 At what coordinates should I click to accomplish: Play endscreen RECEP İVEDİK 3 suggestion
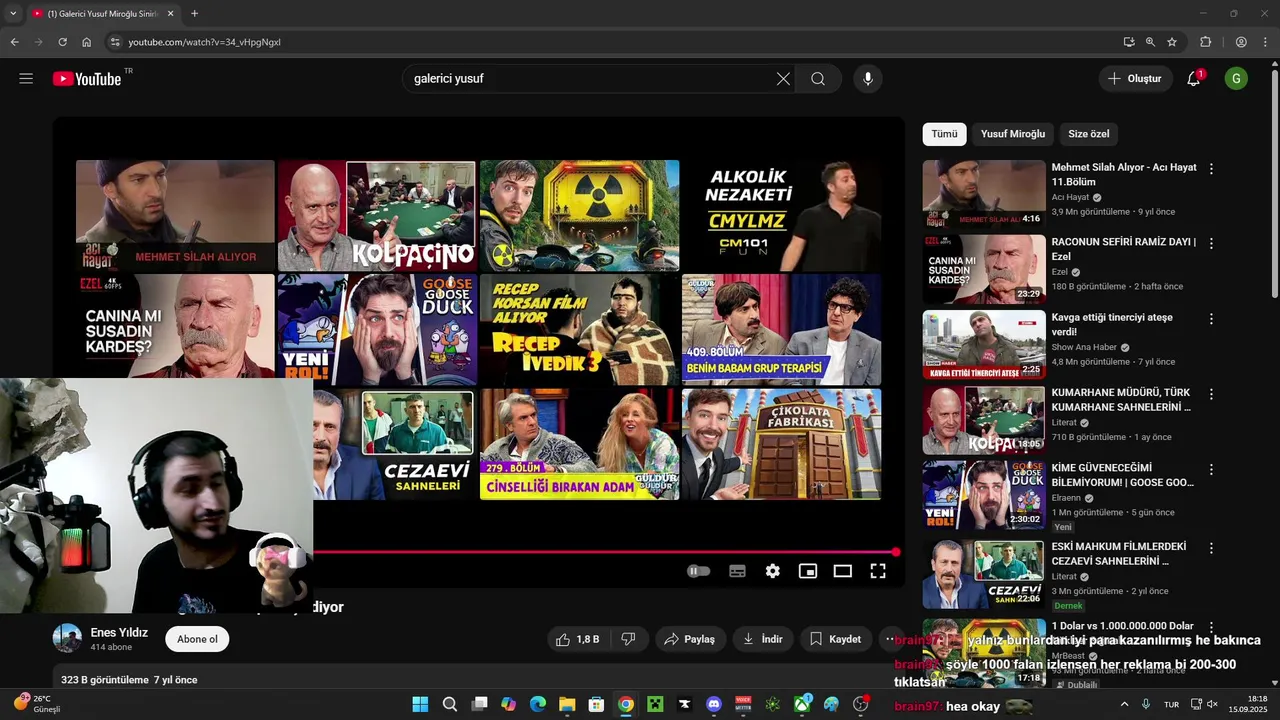579,330
